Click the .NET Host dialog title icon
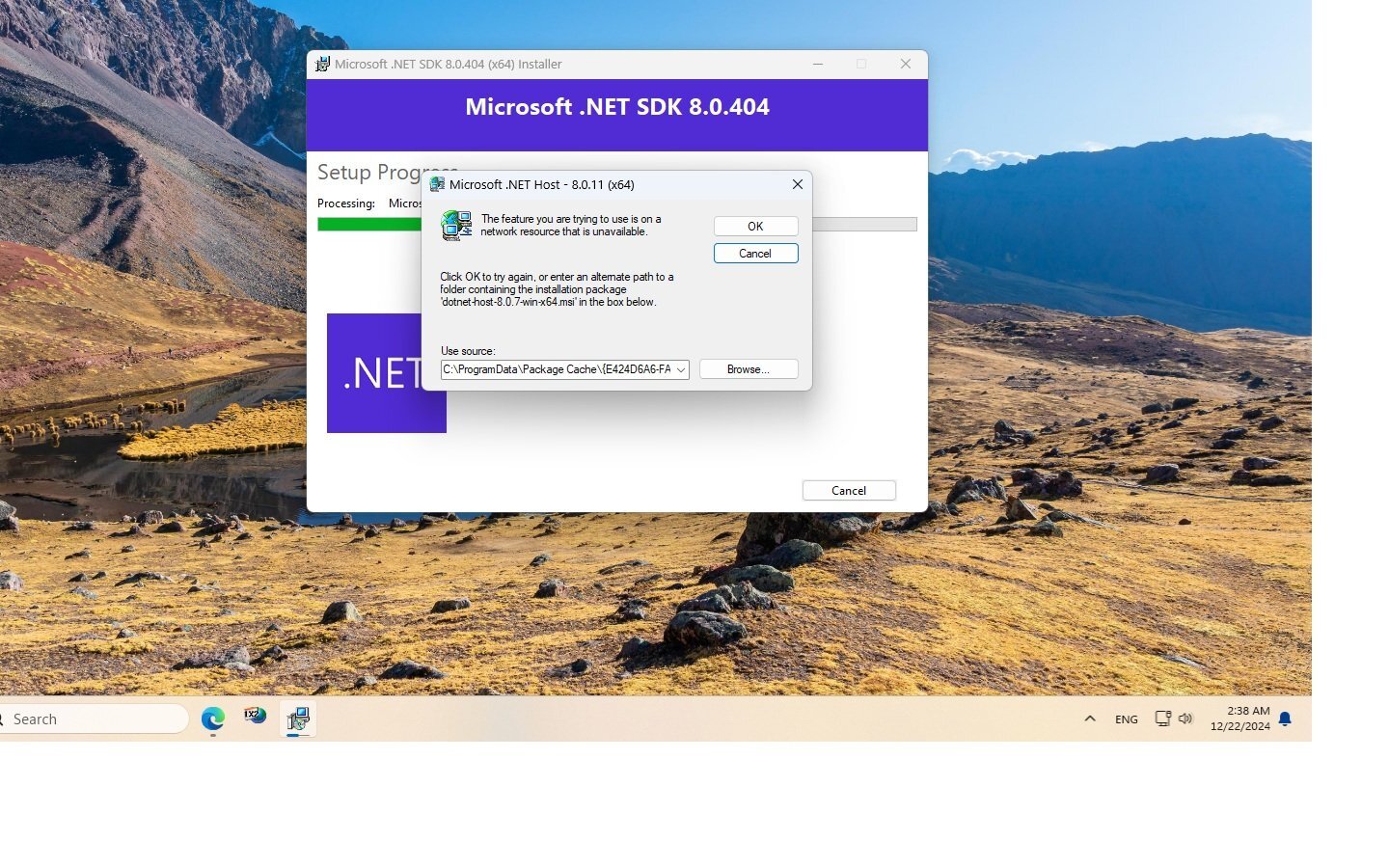 click(x=437, y=184)
